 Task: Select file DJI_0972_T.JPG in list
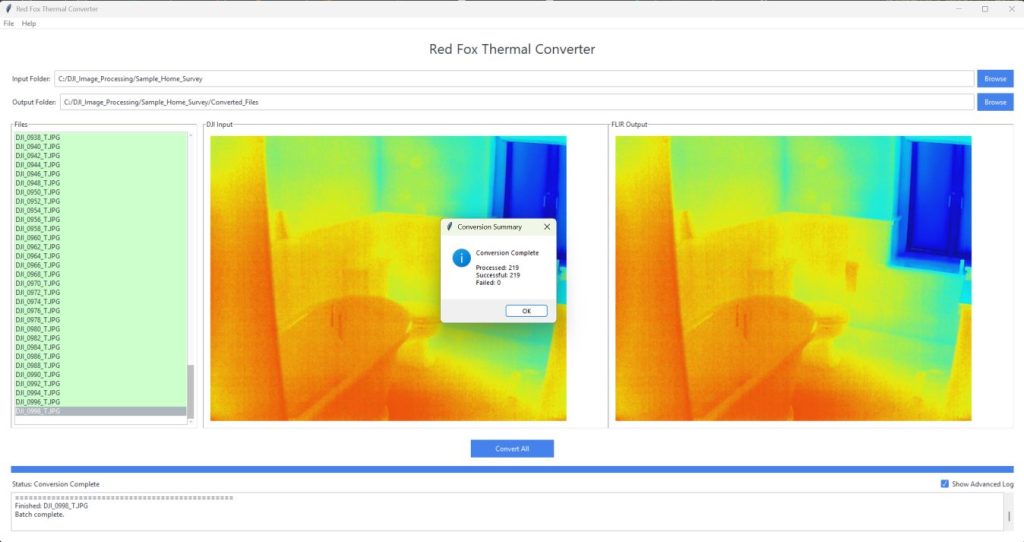pyautogui.click(x=100, y=293)
